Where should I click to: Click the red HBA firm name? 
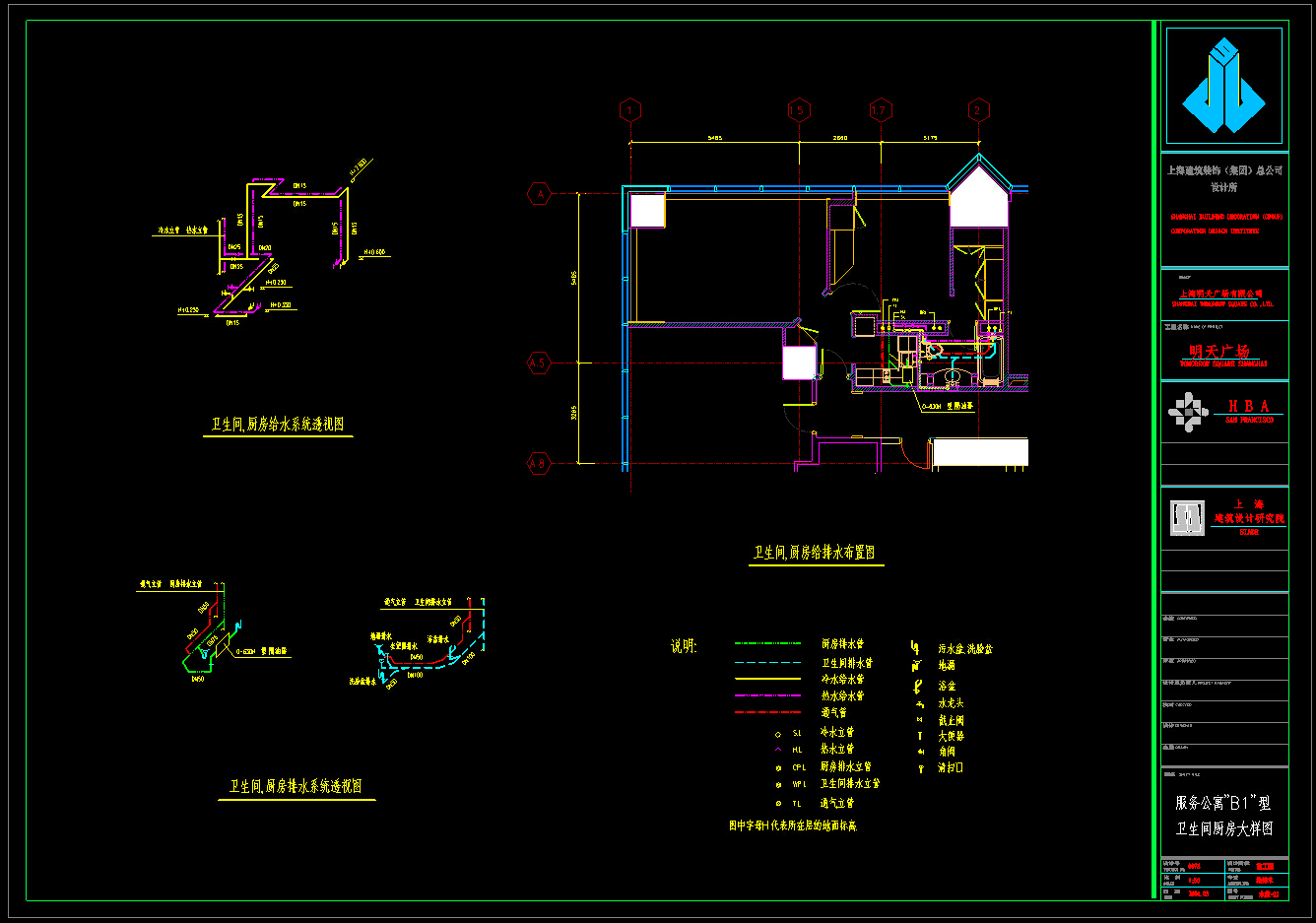[1249, 406]
